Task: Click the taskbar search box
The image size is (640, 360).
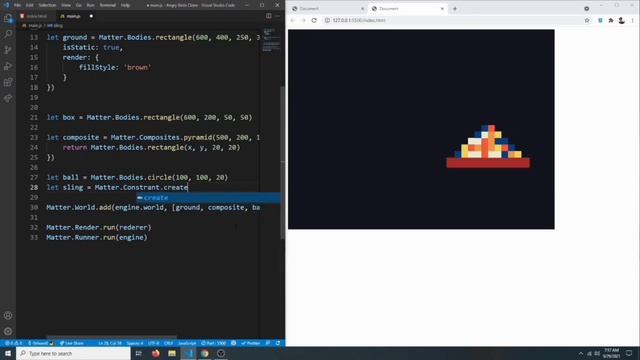Action: coord(74,353)
